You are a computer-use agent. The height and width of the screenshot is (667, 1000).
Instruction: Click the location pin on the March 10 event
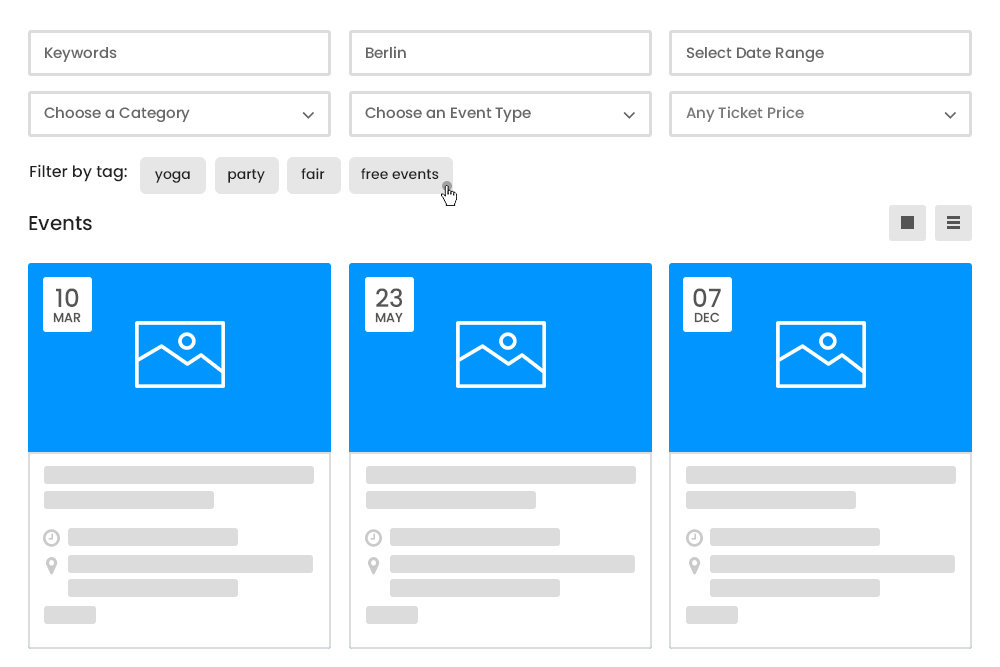pyautogui.click(x=52, y=565)
